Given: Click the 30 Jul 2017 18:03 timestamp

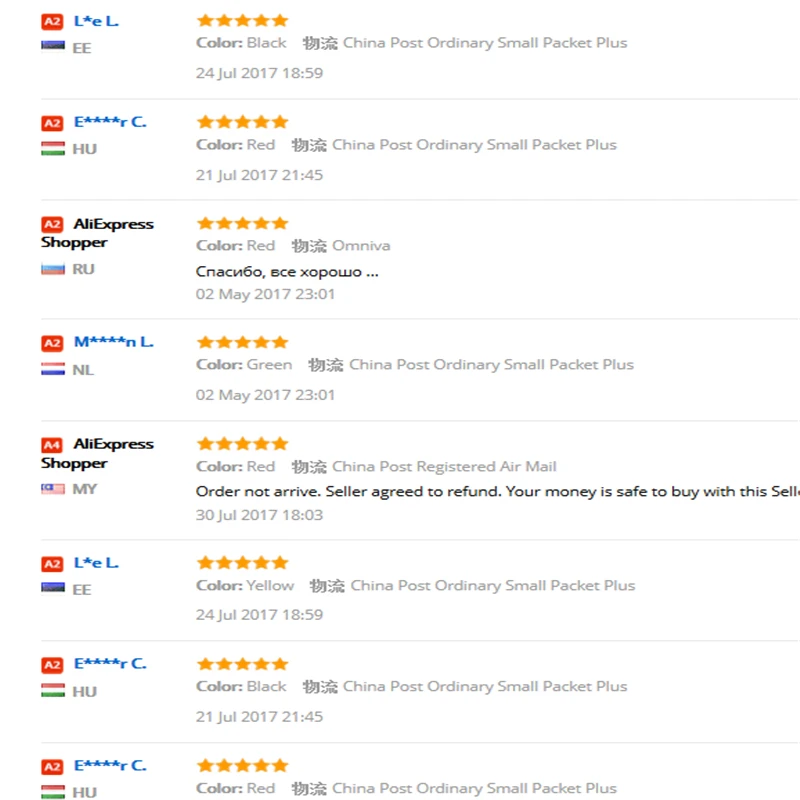Looking at the screenshot, I should pyautogui.click(x=259, y=515).
